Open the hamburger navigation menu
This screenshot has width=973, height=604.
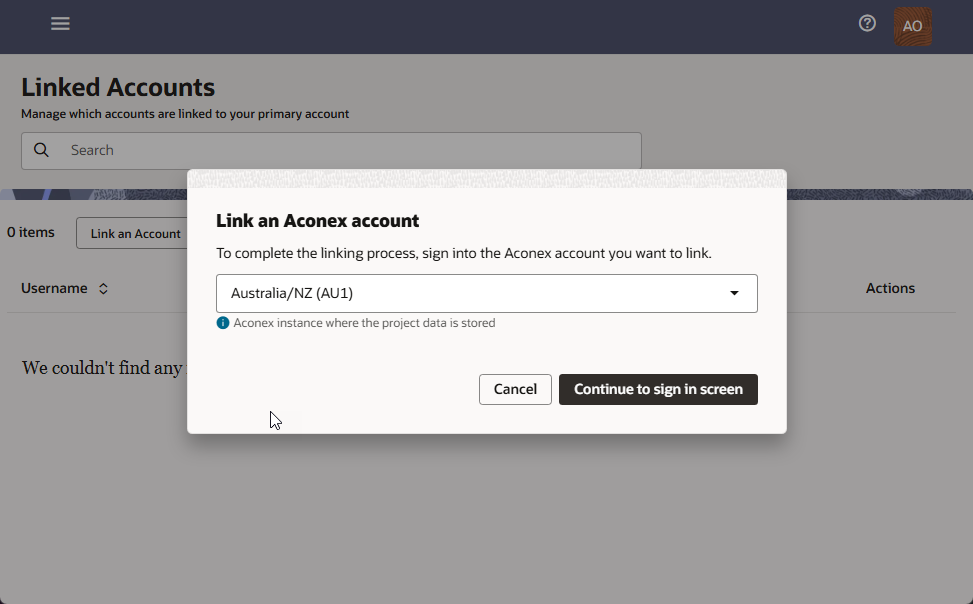tap(60, 23)
